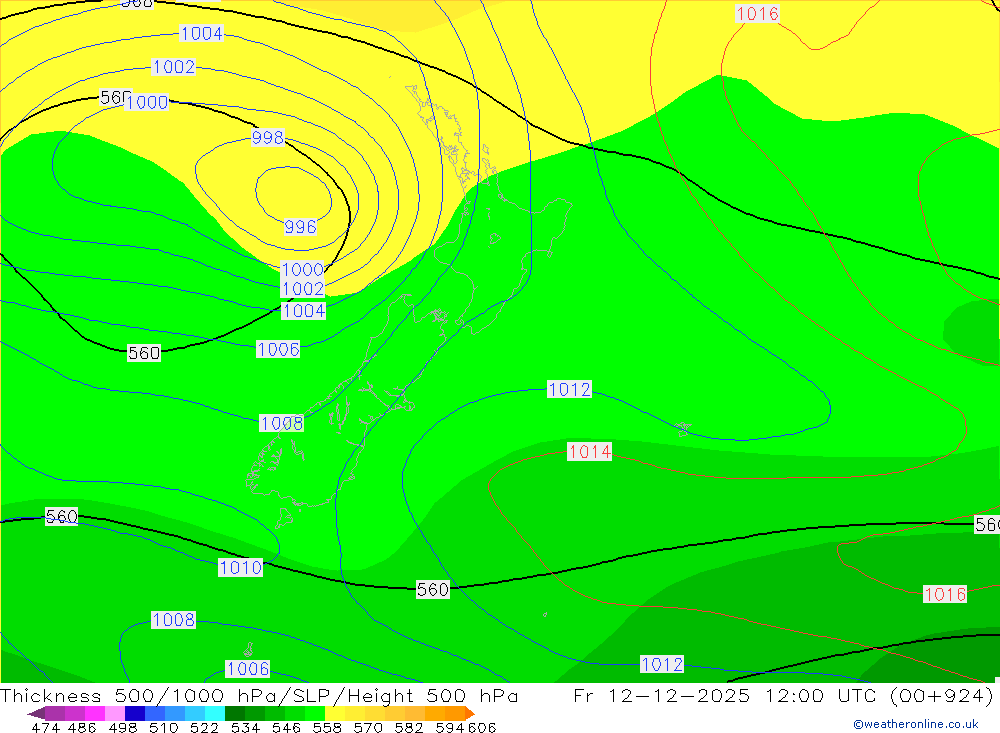Click the 996 low pressure label
The height and width of the screenshot is (733, 1000).
(x=300, y=226)
